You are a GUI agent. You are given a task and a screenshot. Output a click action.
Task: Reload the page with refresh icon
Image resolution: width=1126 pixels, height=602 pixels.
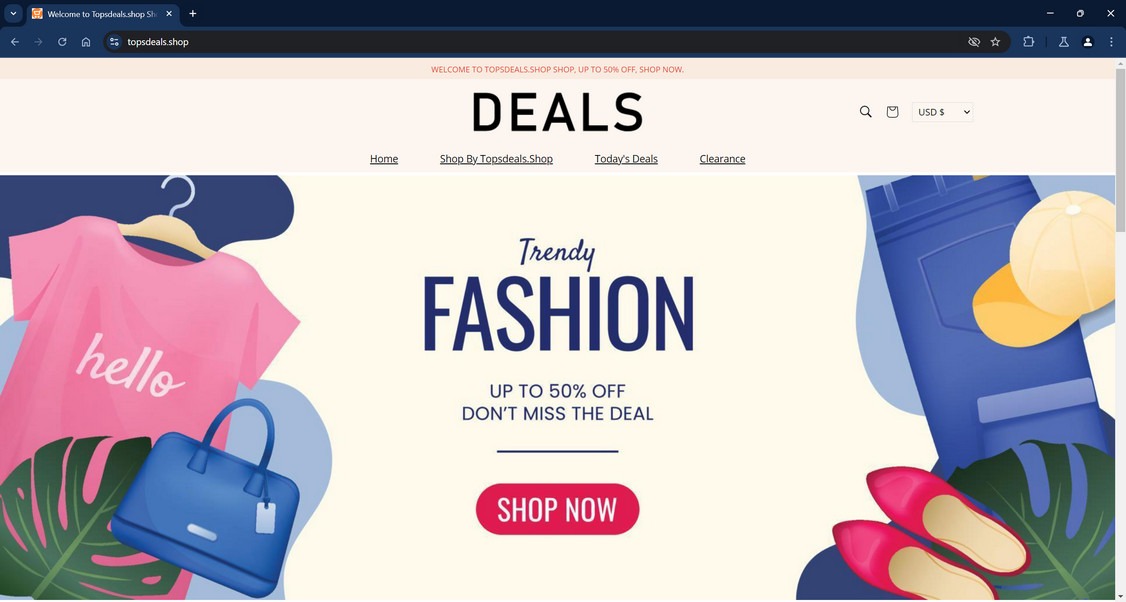point(62,42)
